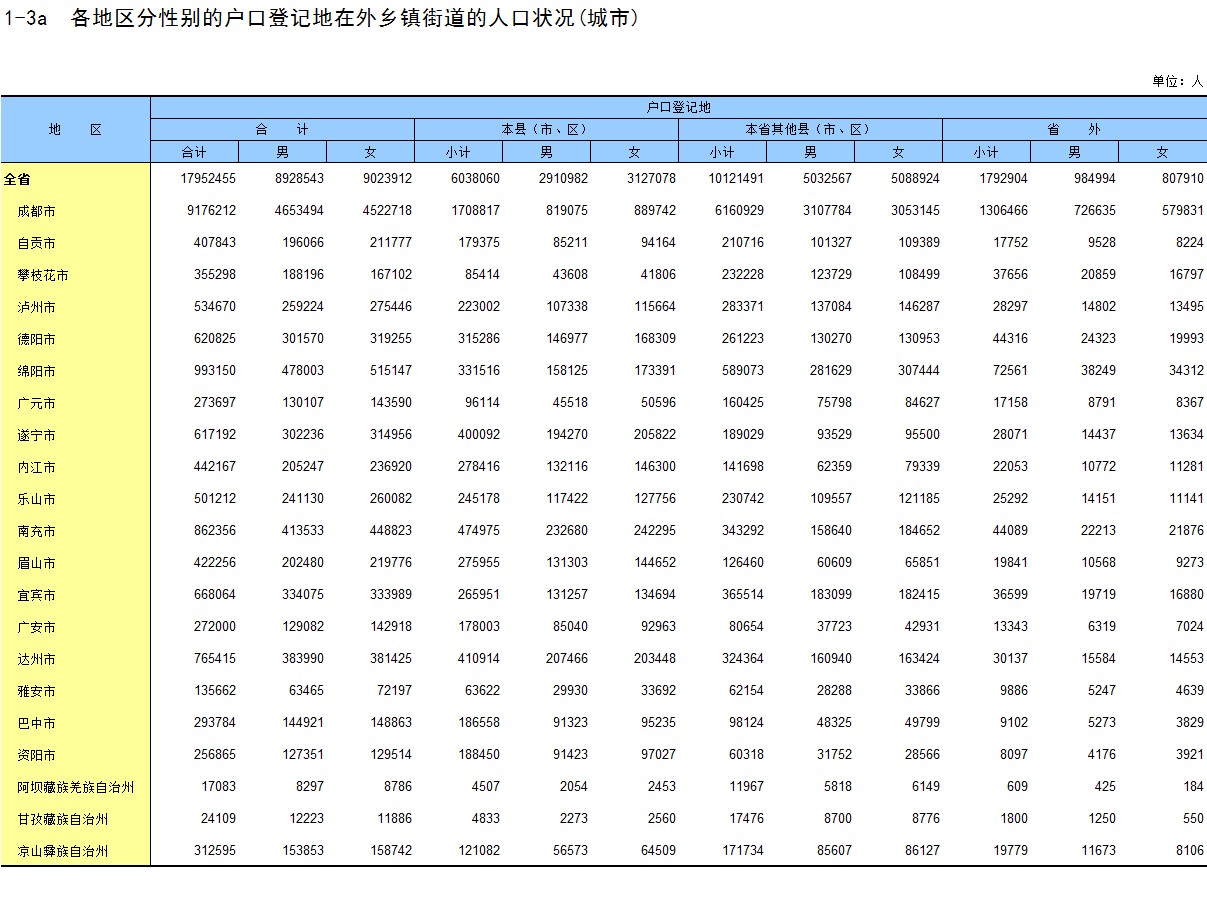Click the cell with value 189029
Viewport: 1207px width, 899px height.
[x=743, y=435]
